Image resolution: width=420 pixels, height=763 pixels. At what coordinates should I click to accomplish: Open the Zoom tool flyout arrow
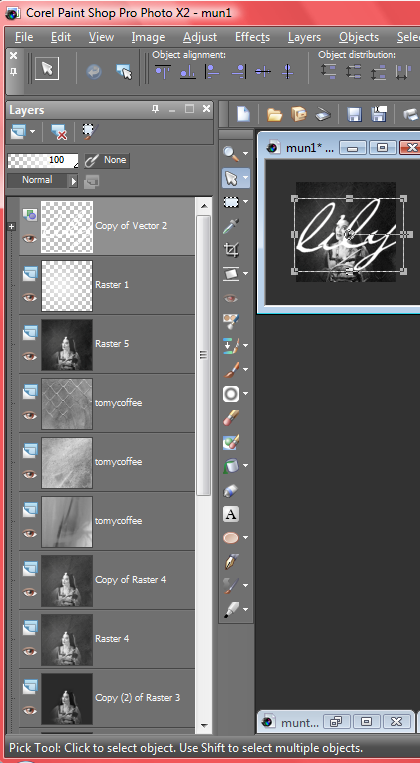coord(245,154)
